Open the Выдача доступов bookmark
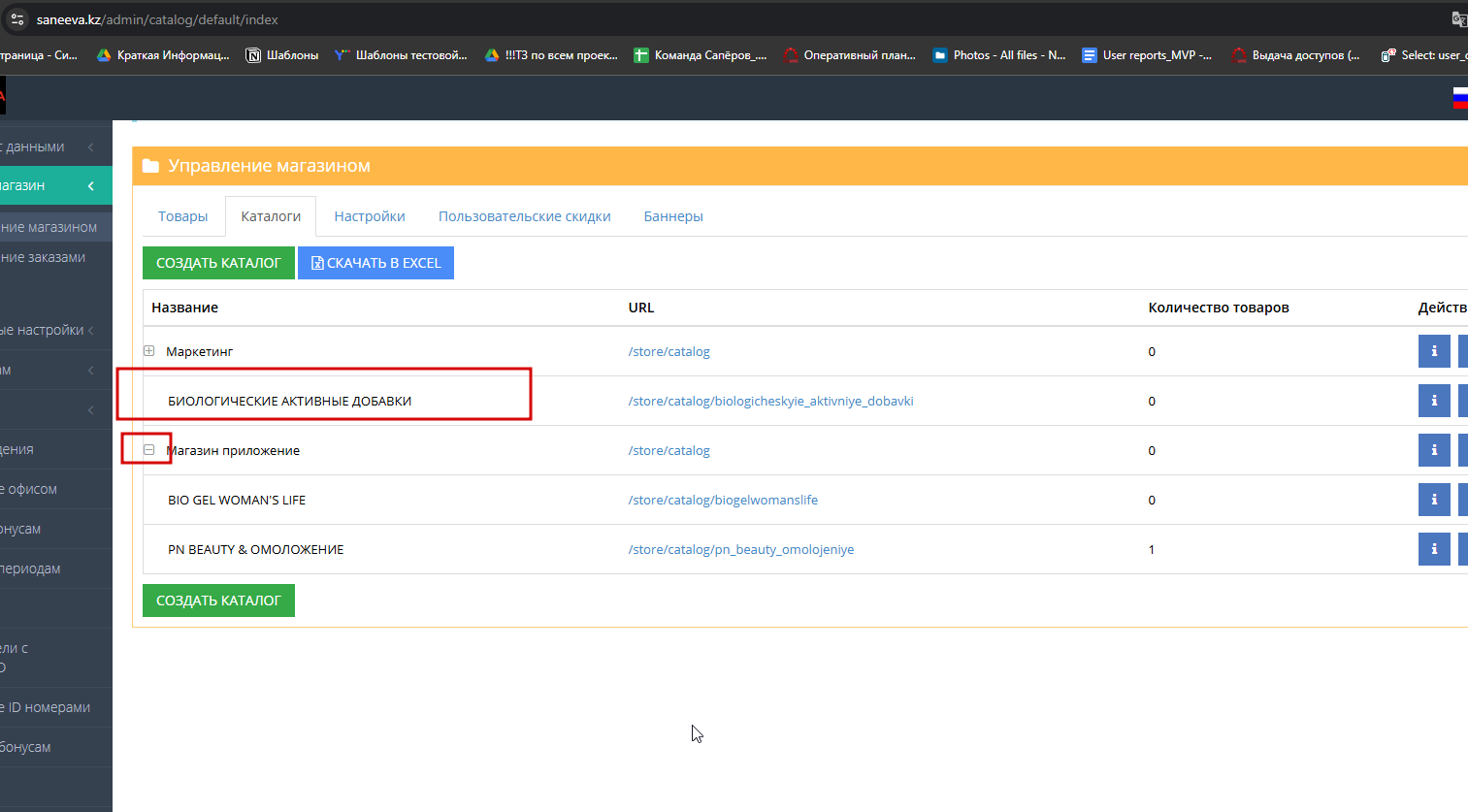Screen dimensions: 1468x812 [1296, 55]
